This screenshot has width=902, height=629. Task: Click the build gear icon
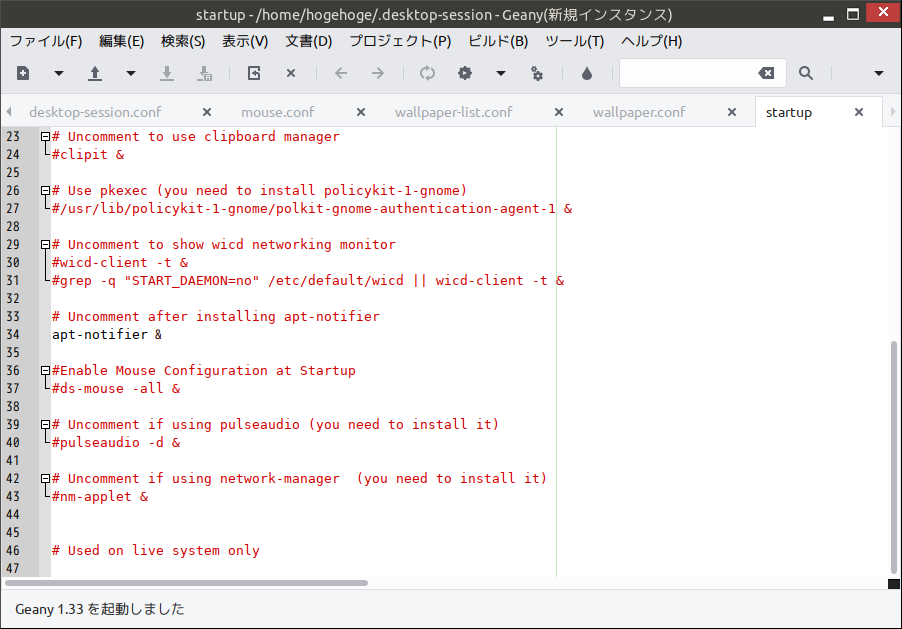click(x=465, y=73)
